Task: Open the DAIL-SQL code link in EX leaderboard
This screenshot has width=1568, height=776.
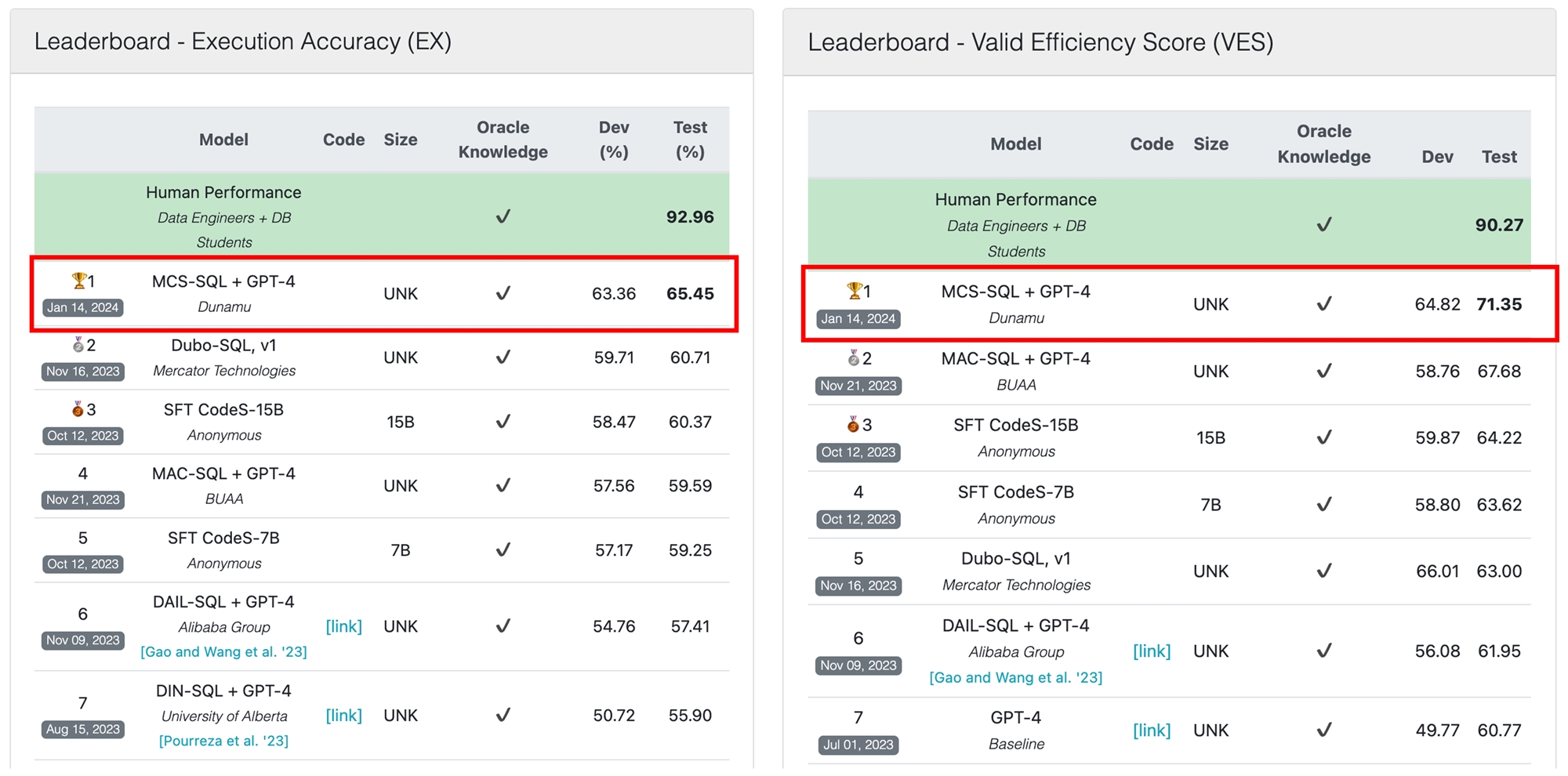Action: coord(343,626)
